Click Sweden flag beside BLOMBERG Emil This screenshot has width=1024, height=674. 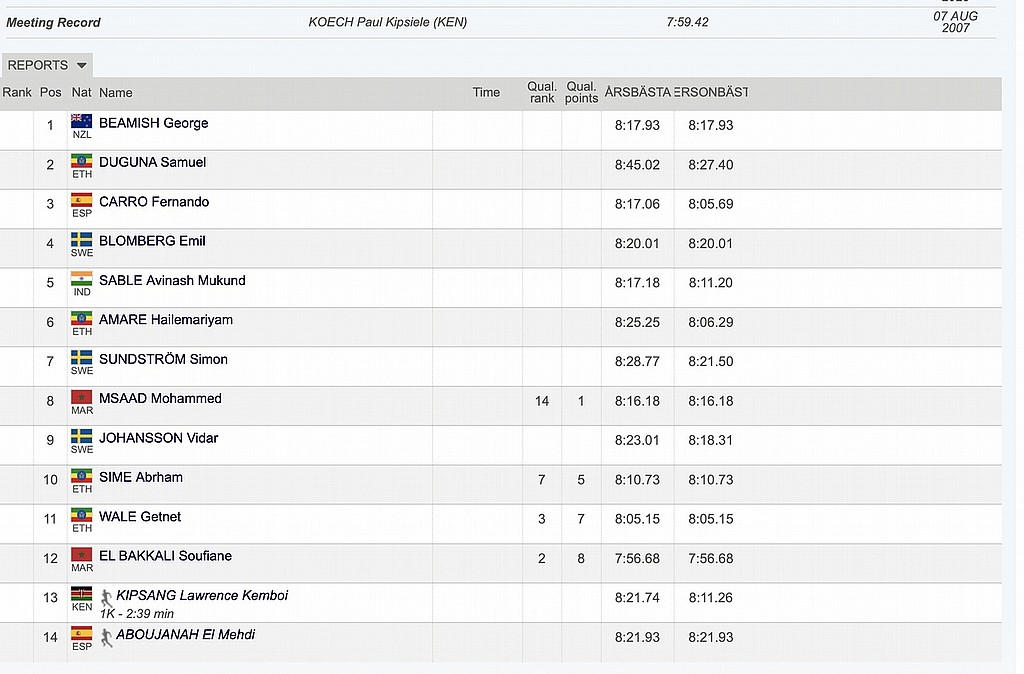(82, 239)
